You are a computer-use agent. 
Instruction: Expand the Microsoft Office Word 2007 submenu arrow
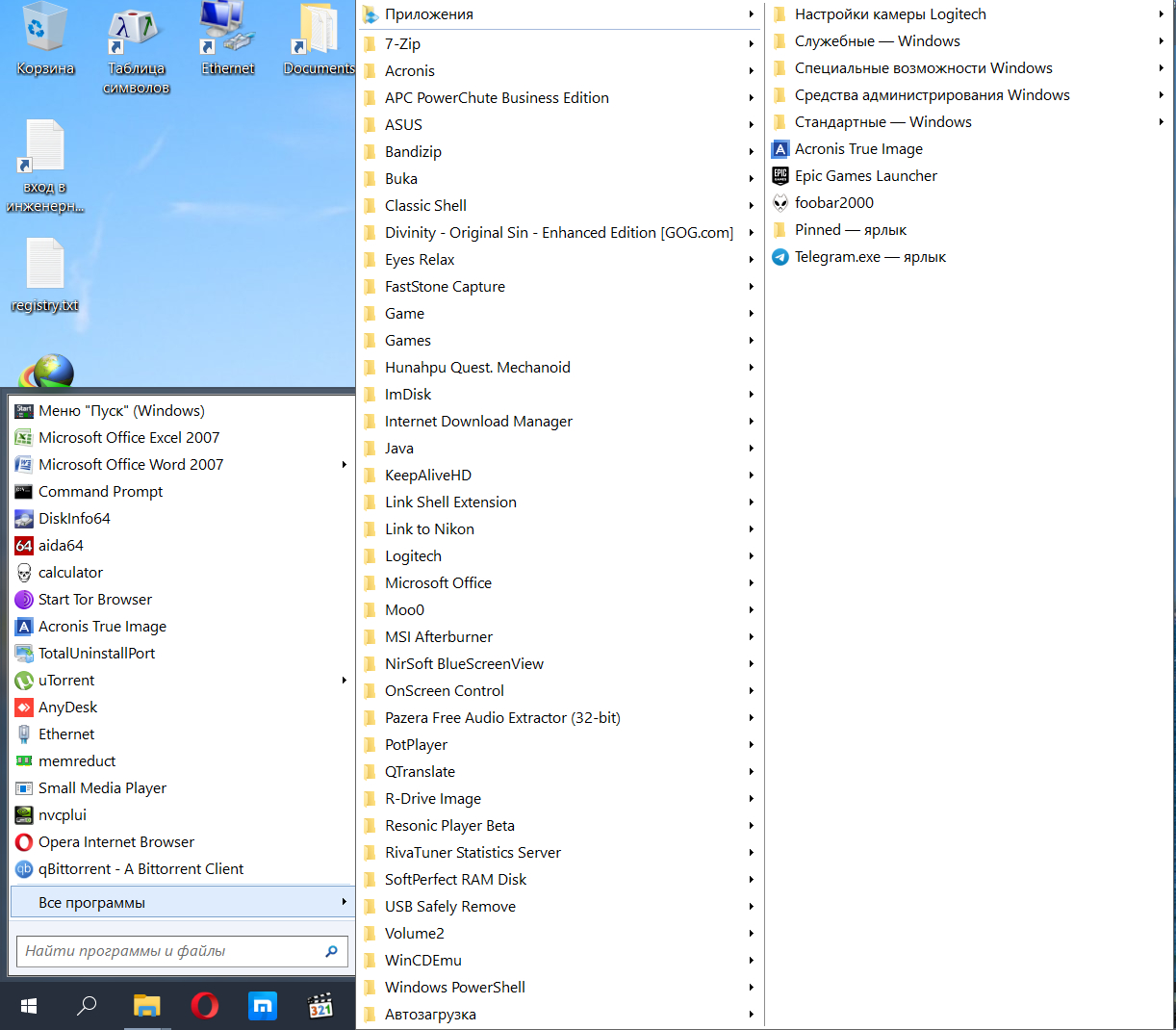click(345, 465)
